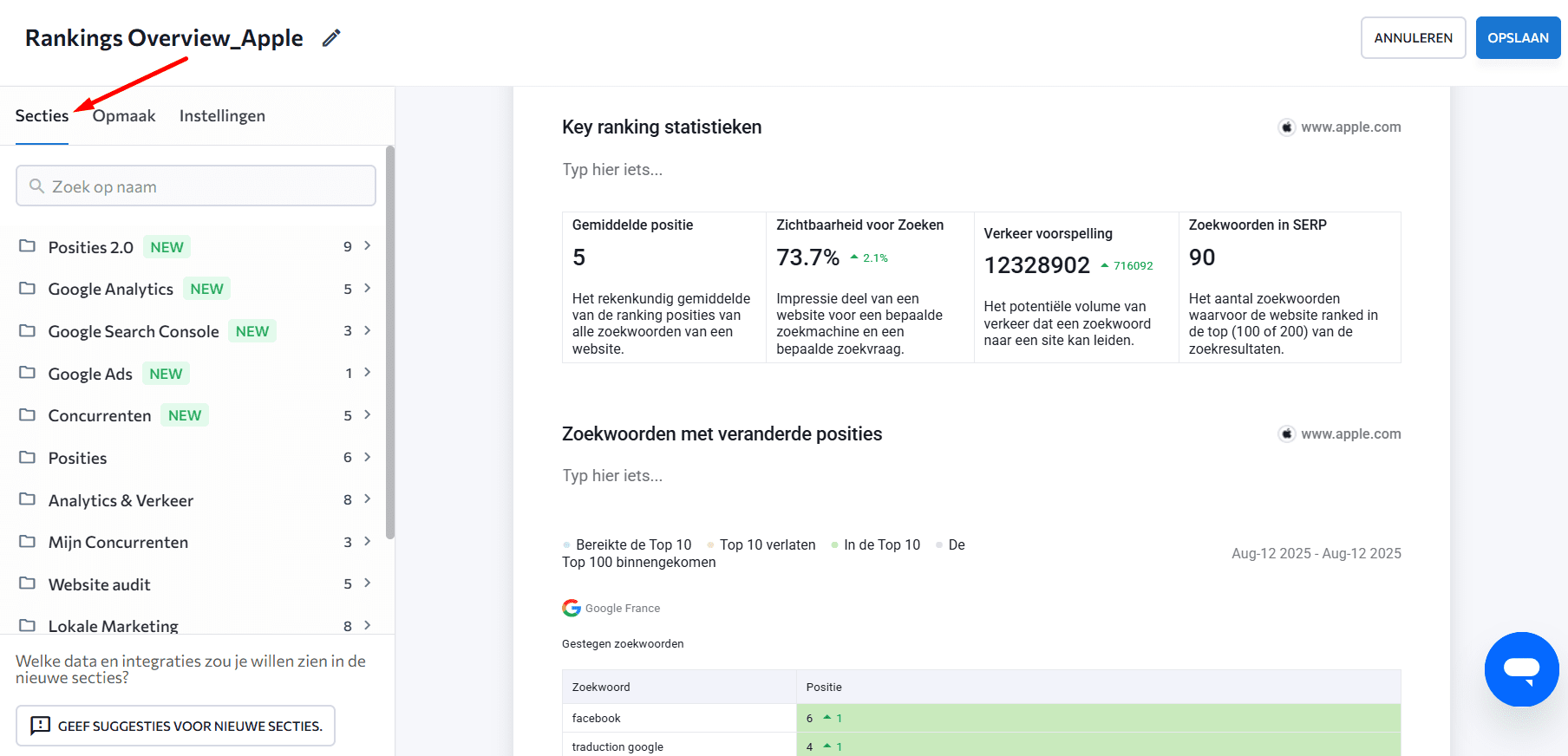This screenshot has width=1568, height=756.
Task: Click the green arrow in facebook row
Action: pos(827,718)
